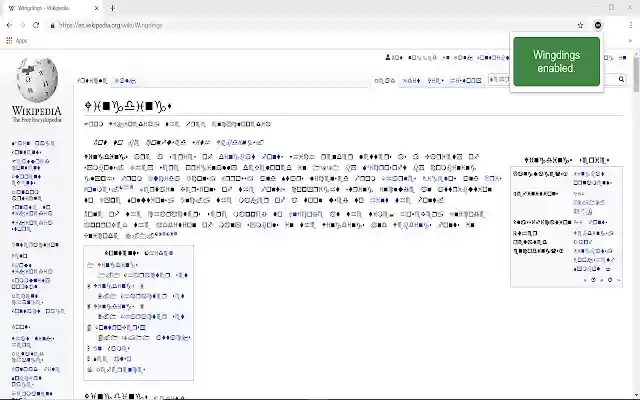Open the Chrome three-dot menu

[631, 25]
